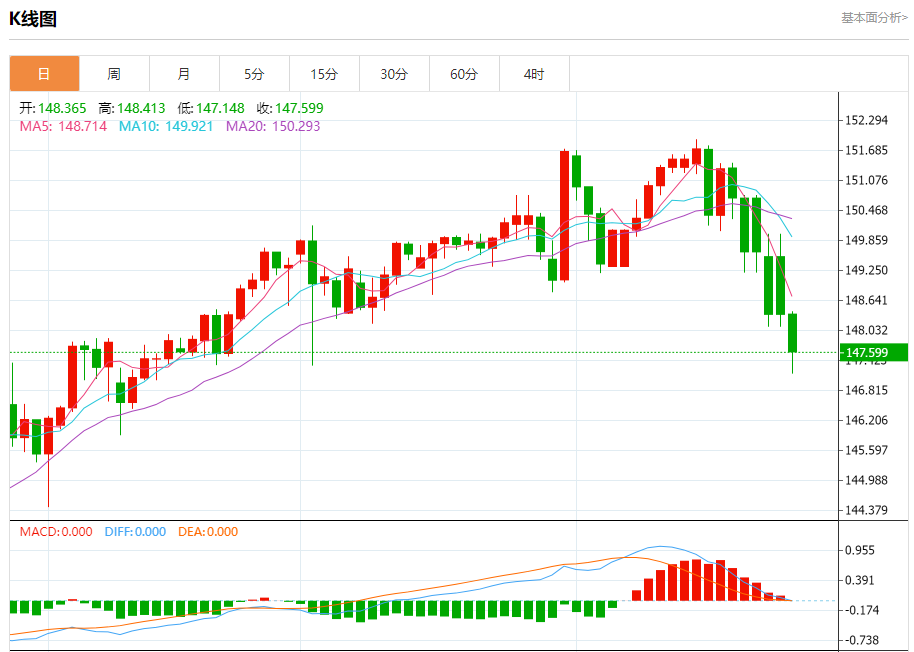Click the green 147.599 current price tag
This screenshot has height=652, width=914.
pyautogui.click(x=873, y=353)
